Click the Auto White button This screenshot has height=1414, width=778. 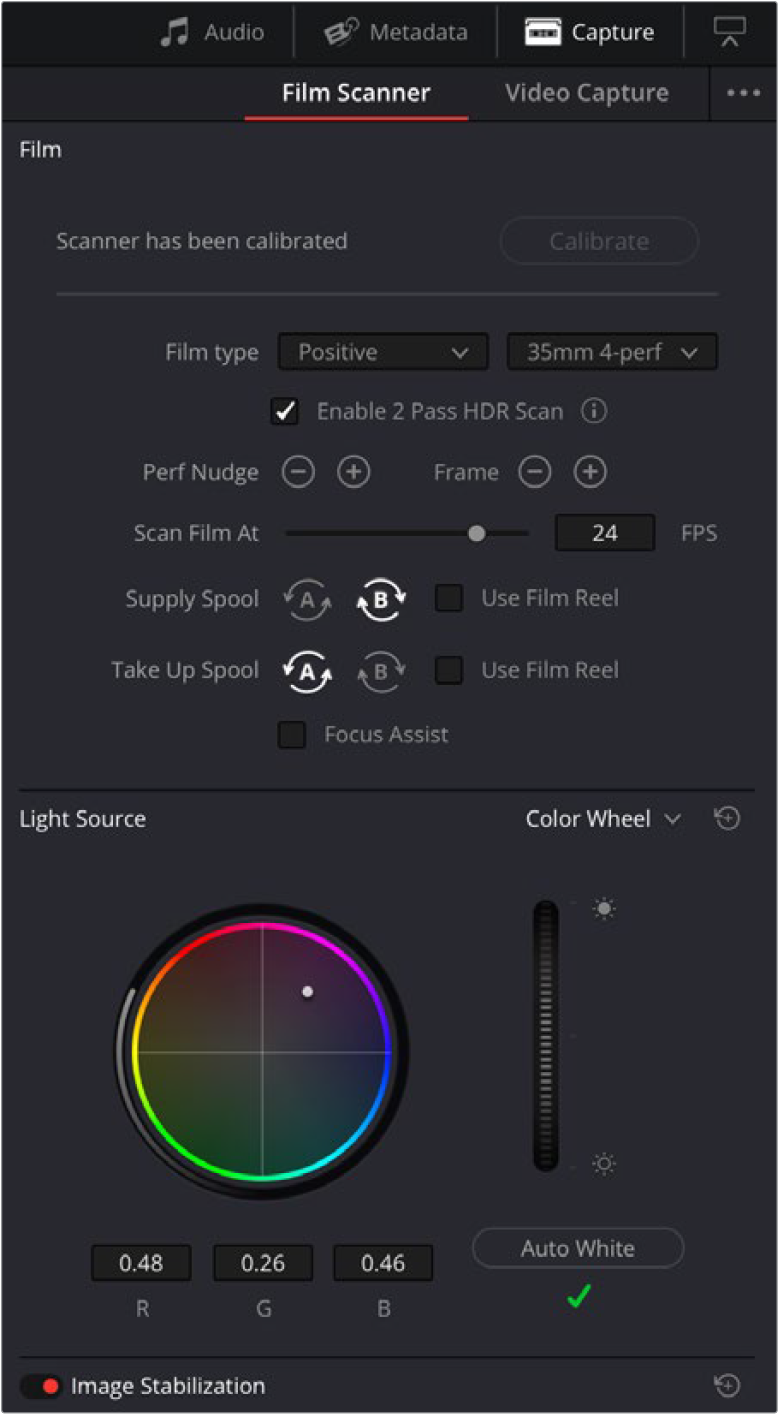pos(578,1248)
